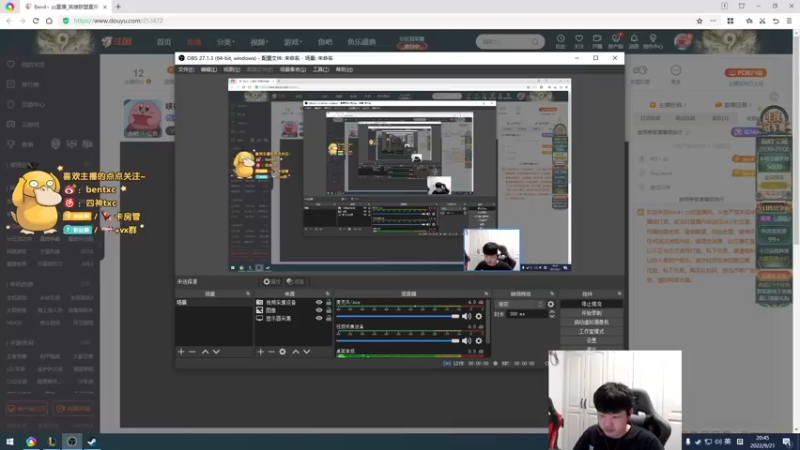Remove source with the minus icon in OBS Sources panel

271,352
